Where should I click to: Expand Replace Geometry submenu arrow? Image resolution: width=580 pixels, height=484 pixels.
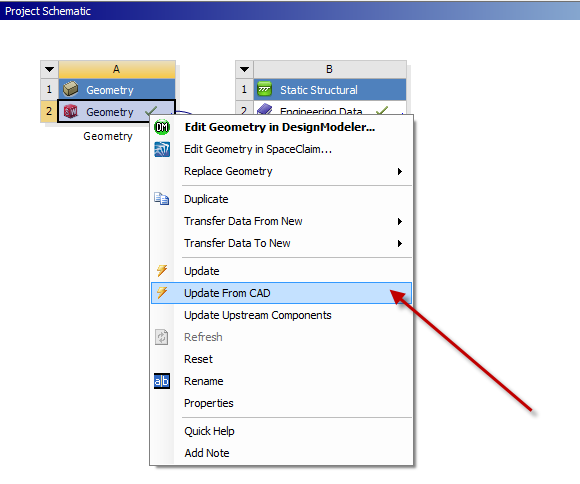click(399, 171)
